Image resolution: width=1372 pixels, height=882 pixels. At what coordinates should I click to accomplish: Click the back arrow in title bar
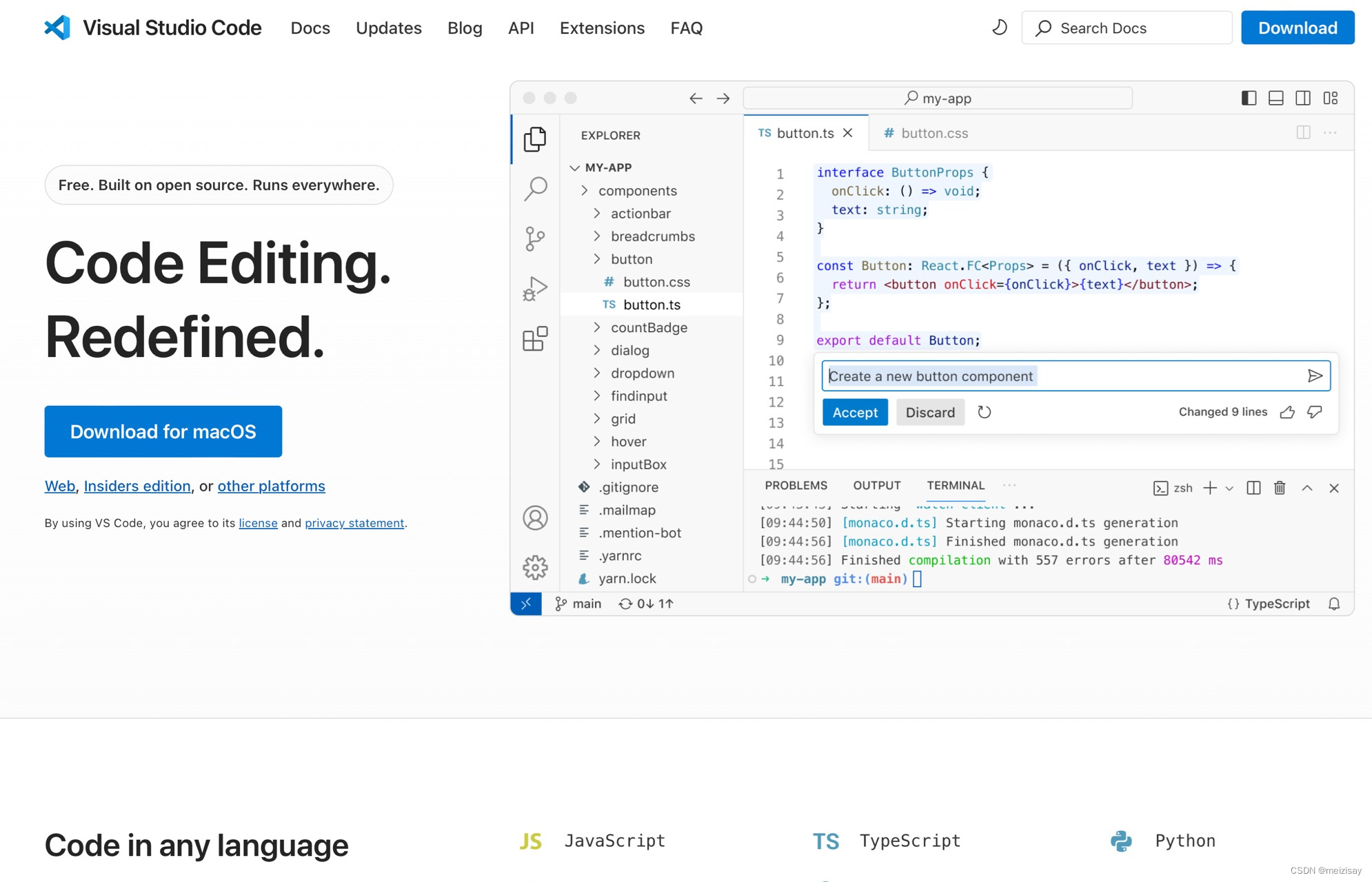click(x=696, y=99)
